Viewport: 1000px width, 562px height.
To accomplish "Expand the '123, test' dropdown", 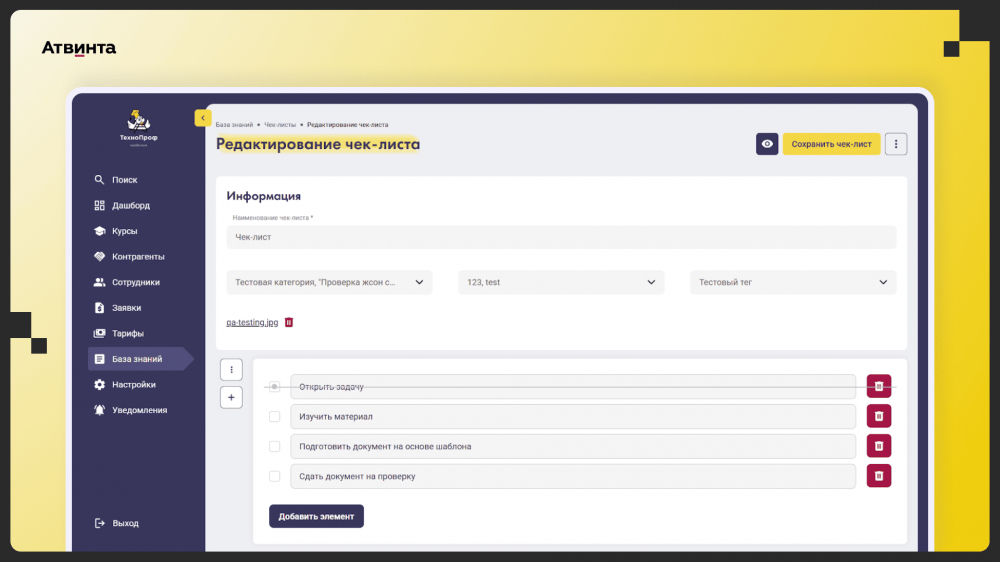I will tap(561, 282).
